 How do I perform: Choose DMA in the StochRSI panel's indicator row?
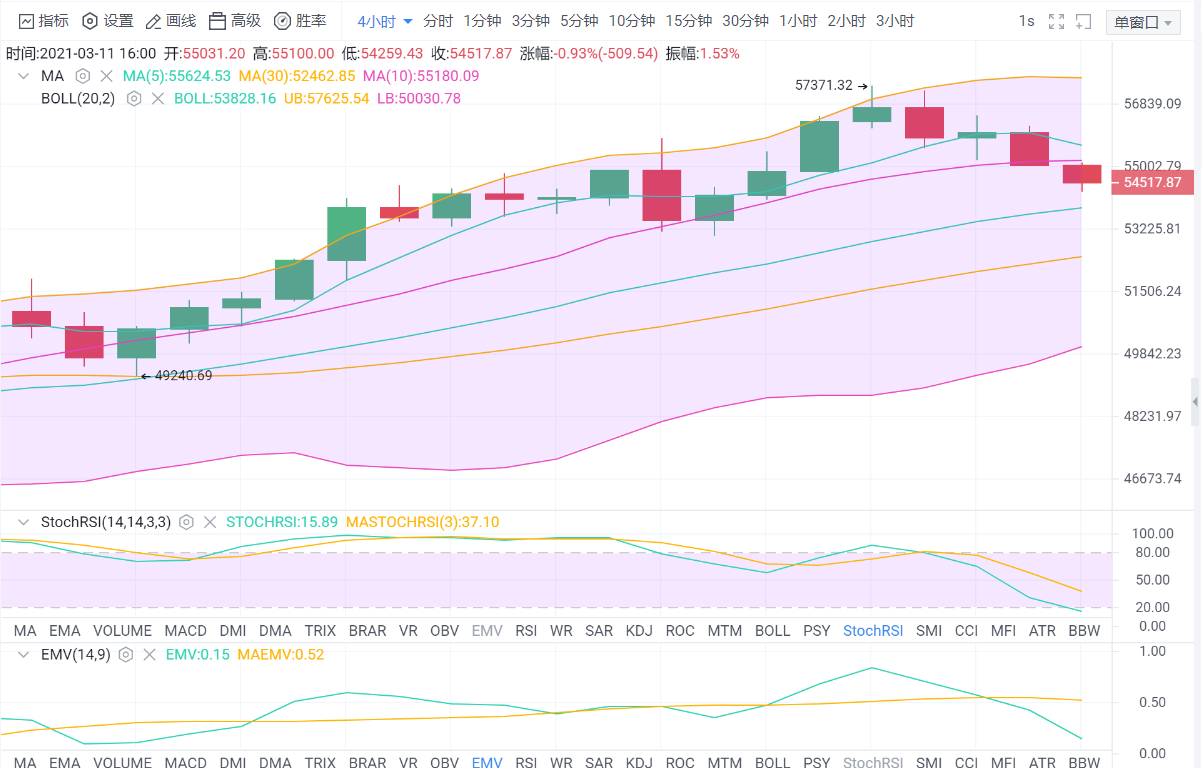[x=275, y=631]
